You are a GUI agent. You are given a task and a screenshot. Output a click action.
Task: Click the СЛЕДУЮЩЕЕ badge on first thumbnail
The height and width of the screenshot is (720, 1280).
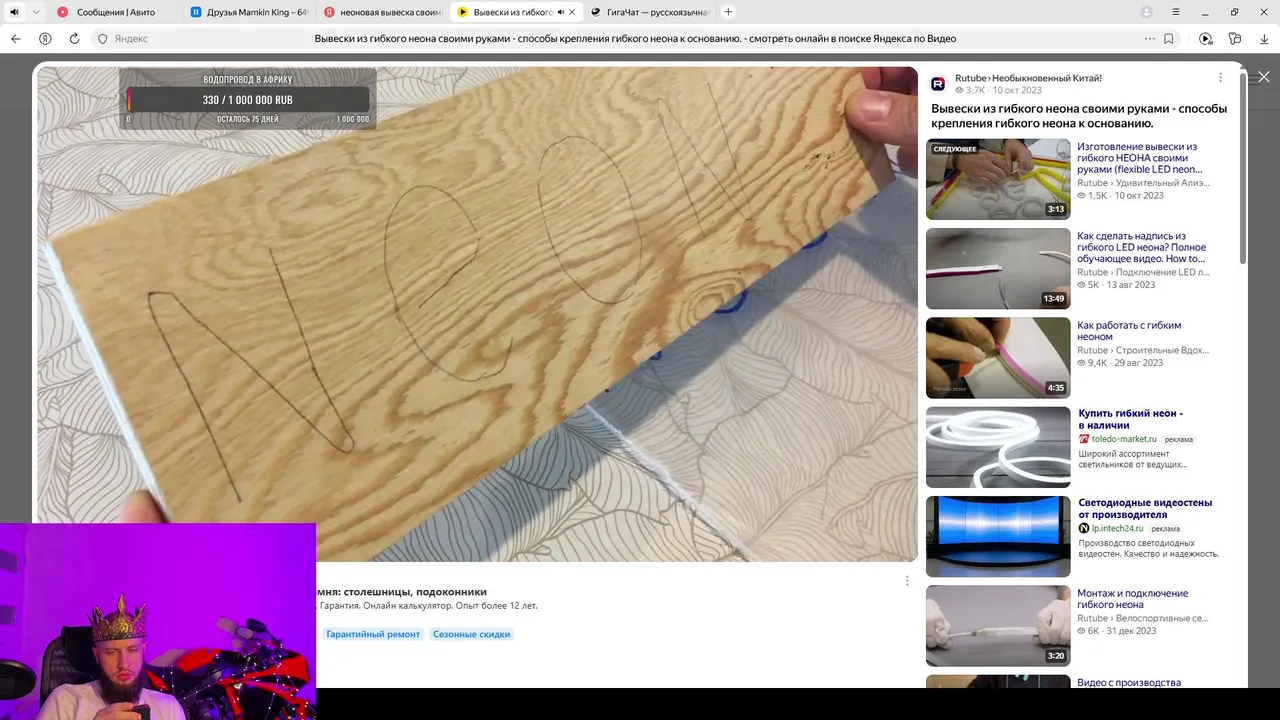955,149
